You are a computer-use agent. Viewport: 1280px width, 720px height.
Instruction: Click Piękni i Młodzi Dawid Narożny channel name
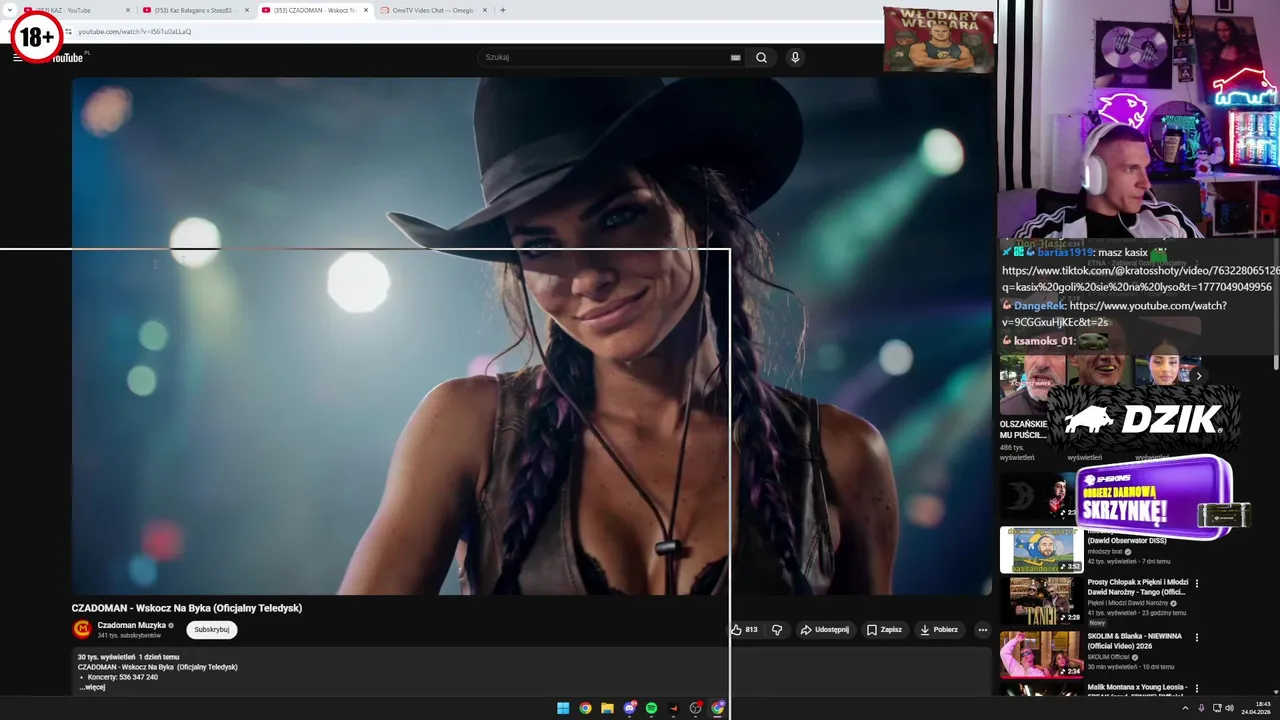tap(1129, 603)
